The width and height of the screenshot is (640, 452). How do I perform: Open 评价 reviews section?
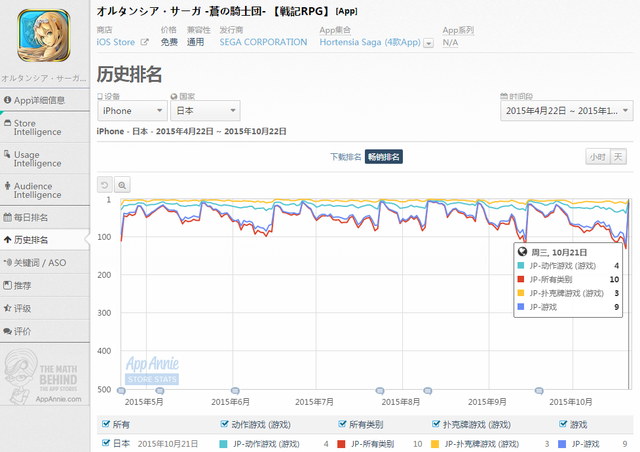[44, 331]
